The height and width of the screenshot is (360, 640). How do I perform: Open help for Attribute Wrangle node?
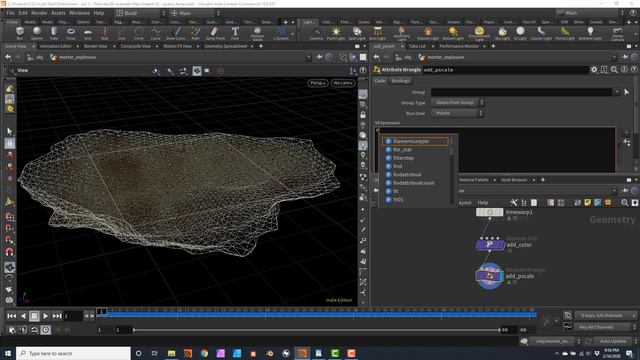(x=634, y=70)
